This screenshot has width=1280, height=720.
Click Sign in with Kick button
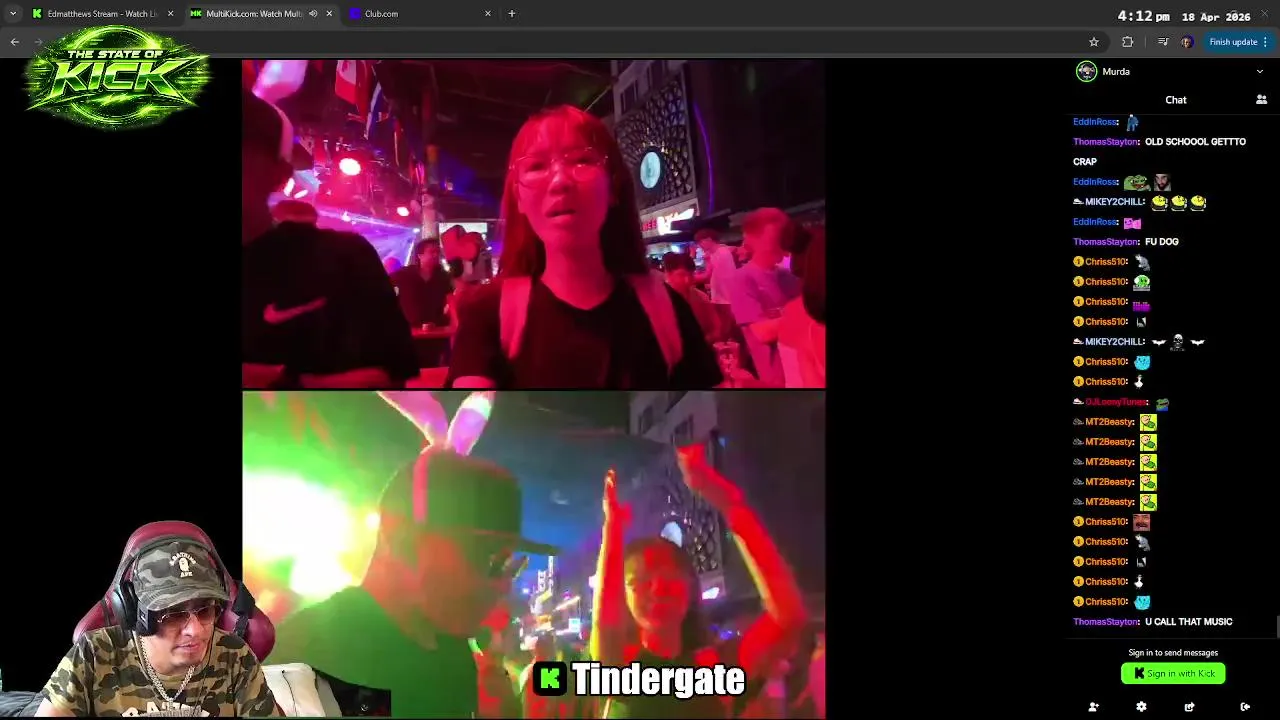[x=1173, y=673]
